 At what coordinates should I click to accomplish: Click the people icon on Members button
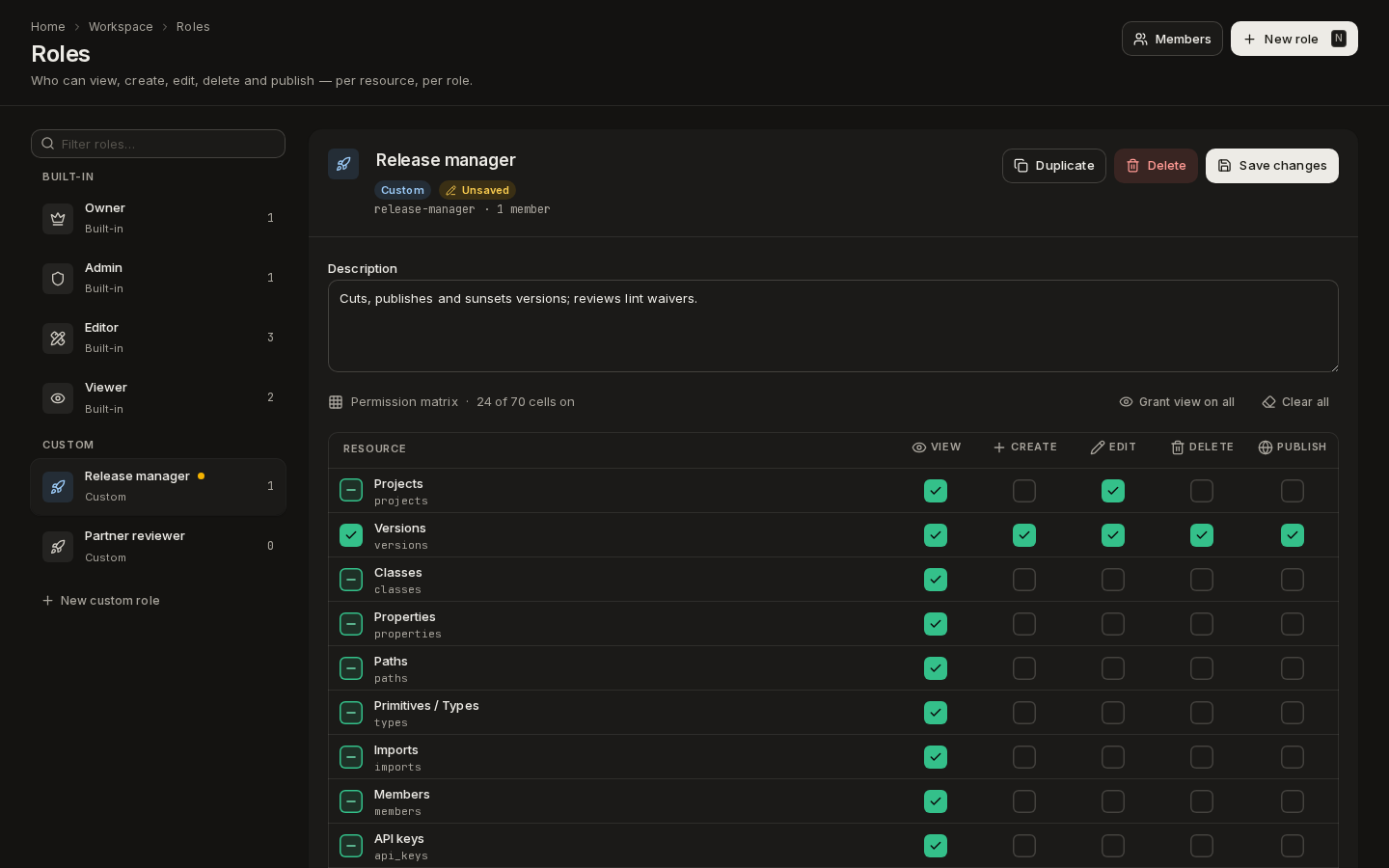click(1141, 40)
